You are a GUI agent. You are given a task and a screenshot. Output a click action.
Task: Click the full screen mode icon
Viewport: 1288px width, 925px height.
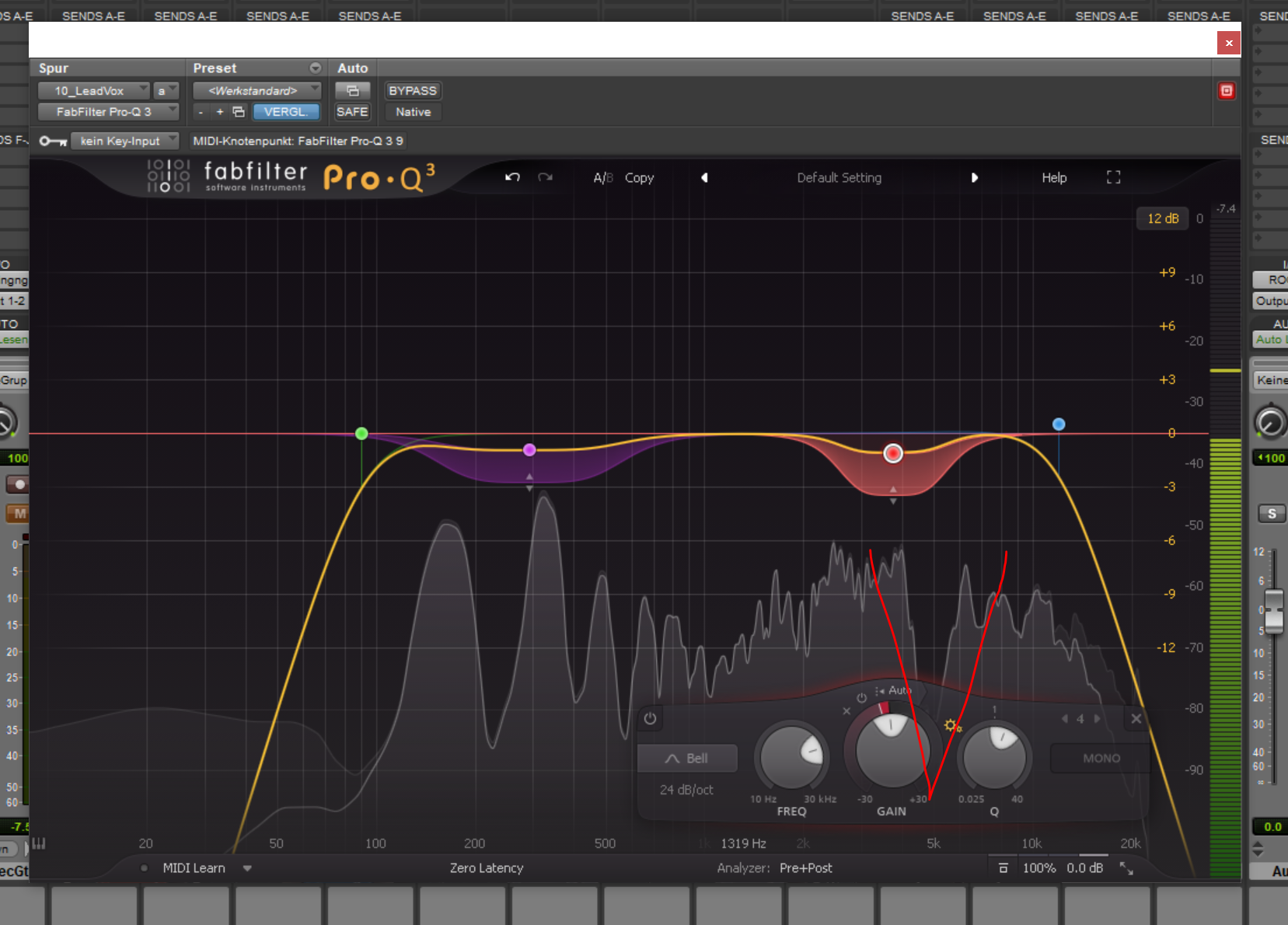click(x=1113, y=177)
